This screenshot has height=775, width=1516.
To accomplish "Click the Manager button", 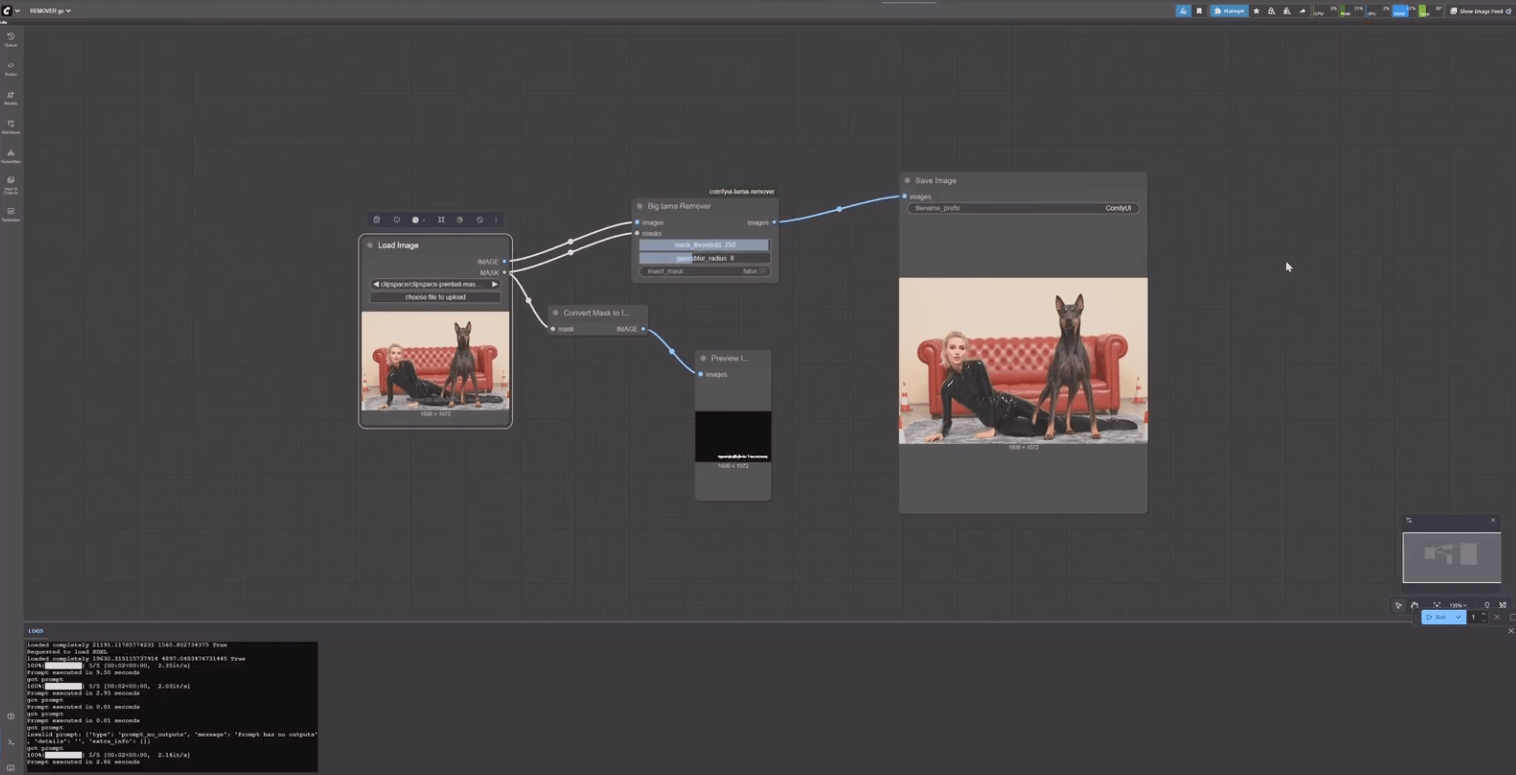I will tap(1229, 11).
